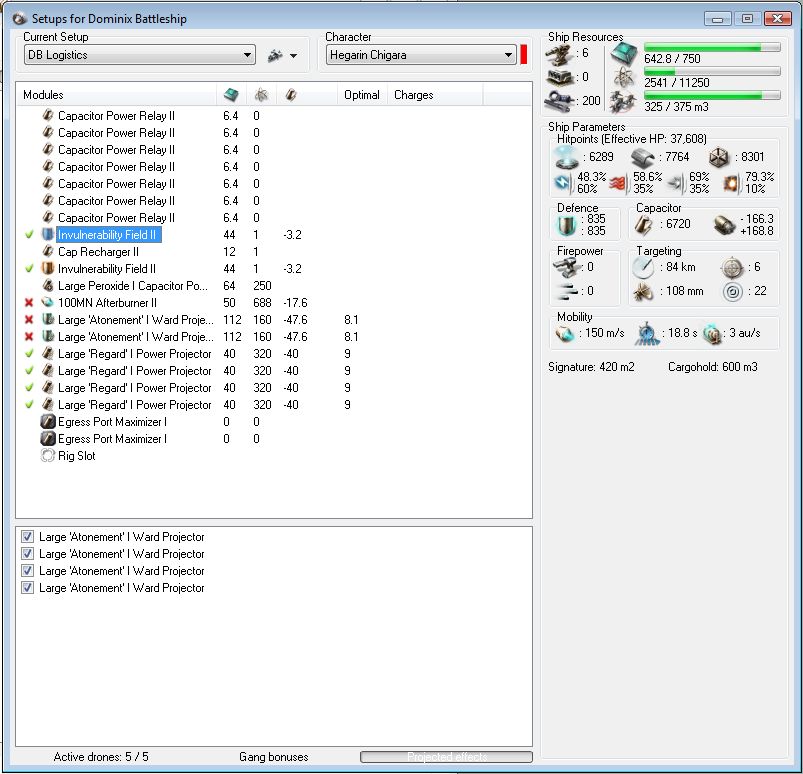Click the max locked targets icon beside 6
803x774 pixels.
click(732, 267)
